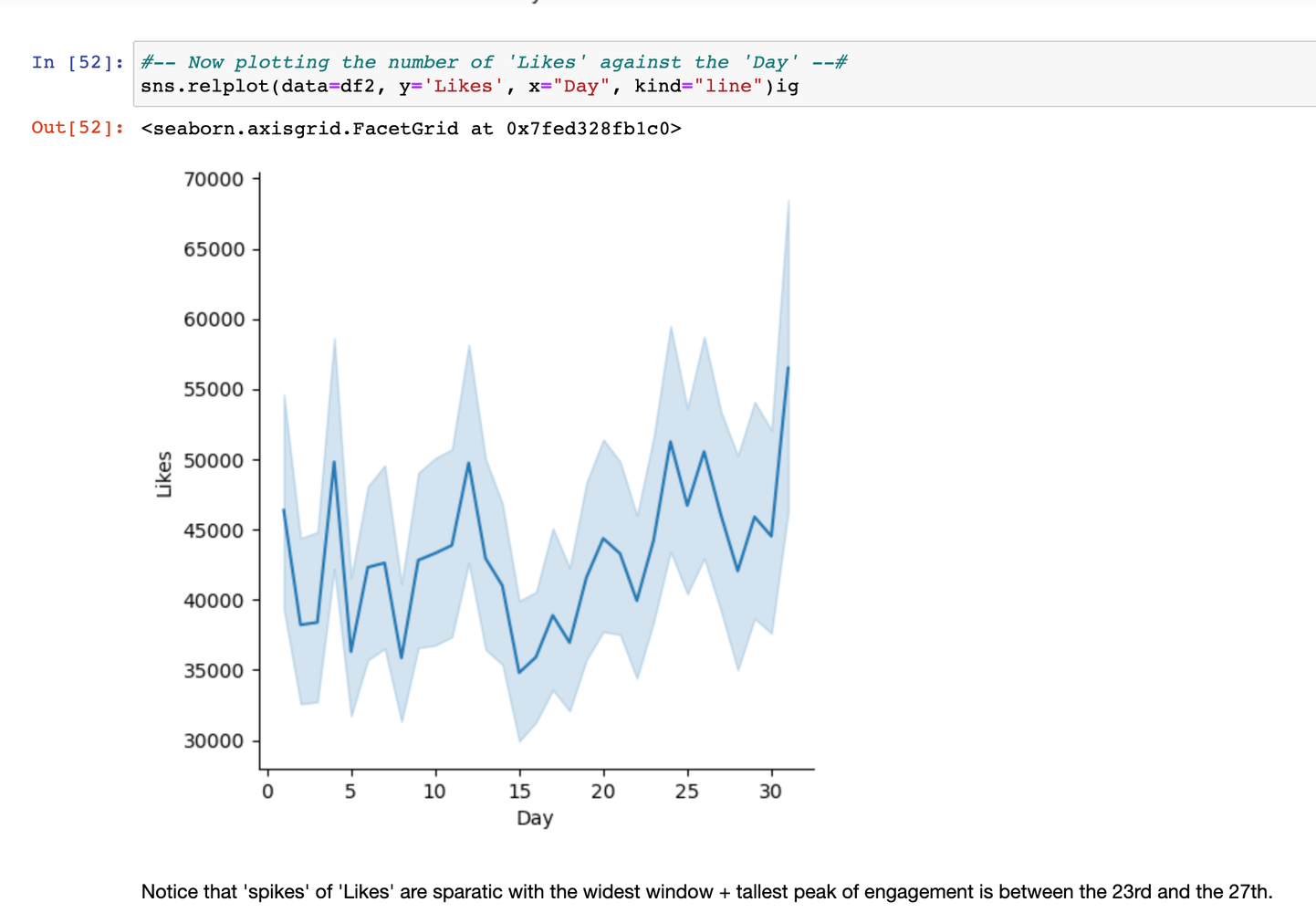The height and width of the screenshot is (913, 1316).
Task: Click the 25 tick on the Day axis
Action: [686, 792]
